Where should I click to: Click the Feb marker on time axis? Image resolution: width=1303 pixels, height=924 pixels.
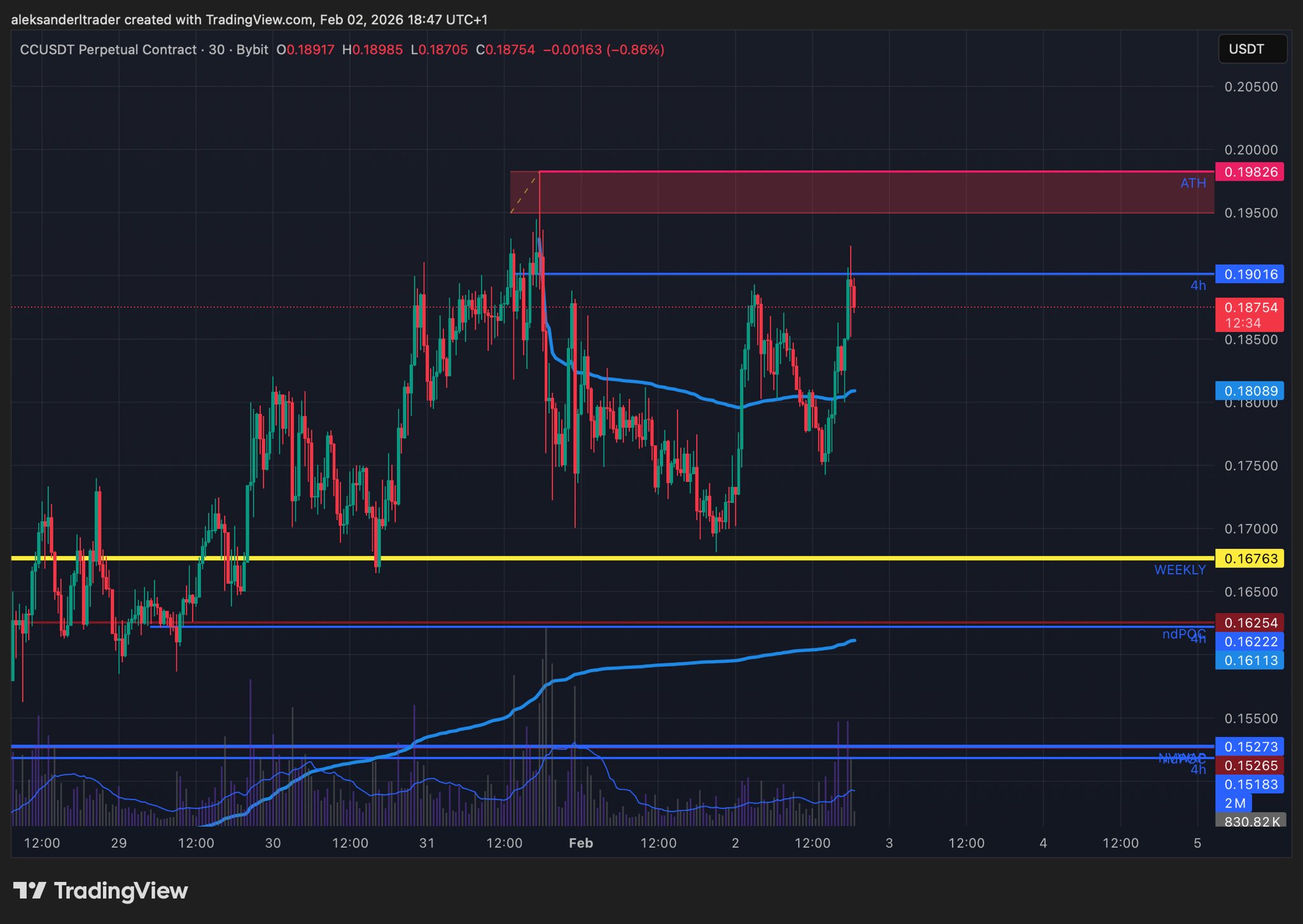pyautogui.click(x=580, y=843)
